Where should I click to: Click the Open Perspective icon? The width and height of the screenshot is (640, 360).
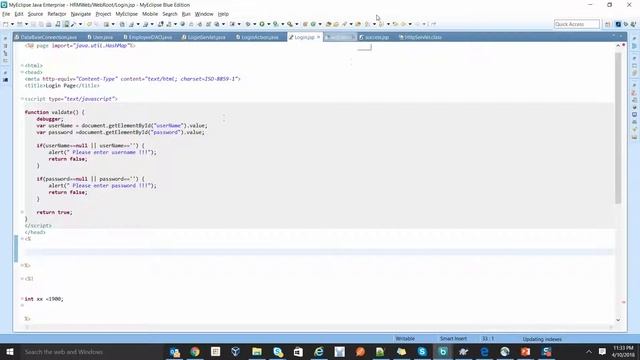[608, 24]
